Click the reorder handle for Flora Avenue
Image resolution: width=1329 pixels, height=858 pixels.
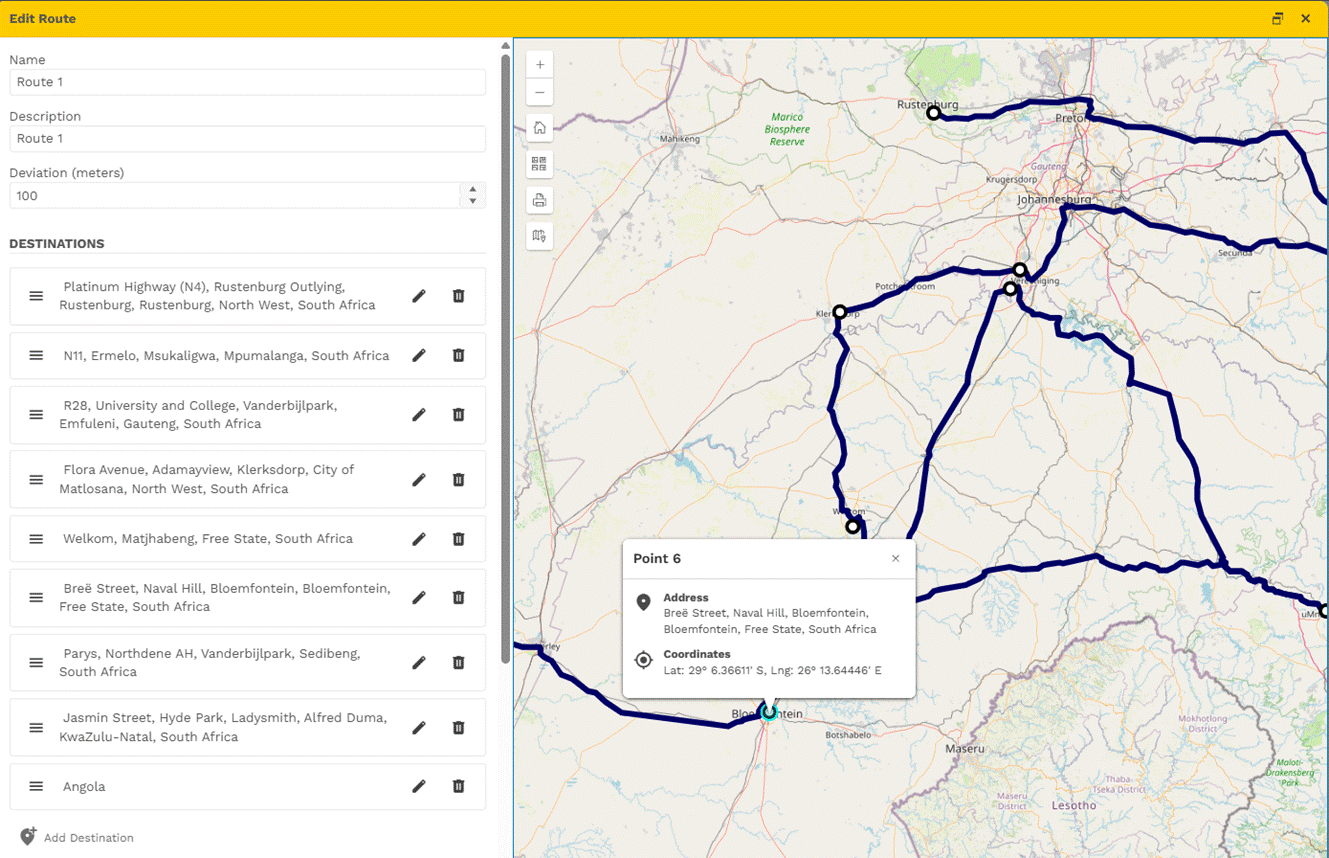(36, 480)
